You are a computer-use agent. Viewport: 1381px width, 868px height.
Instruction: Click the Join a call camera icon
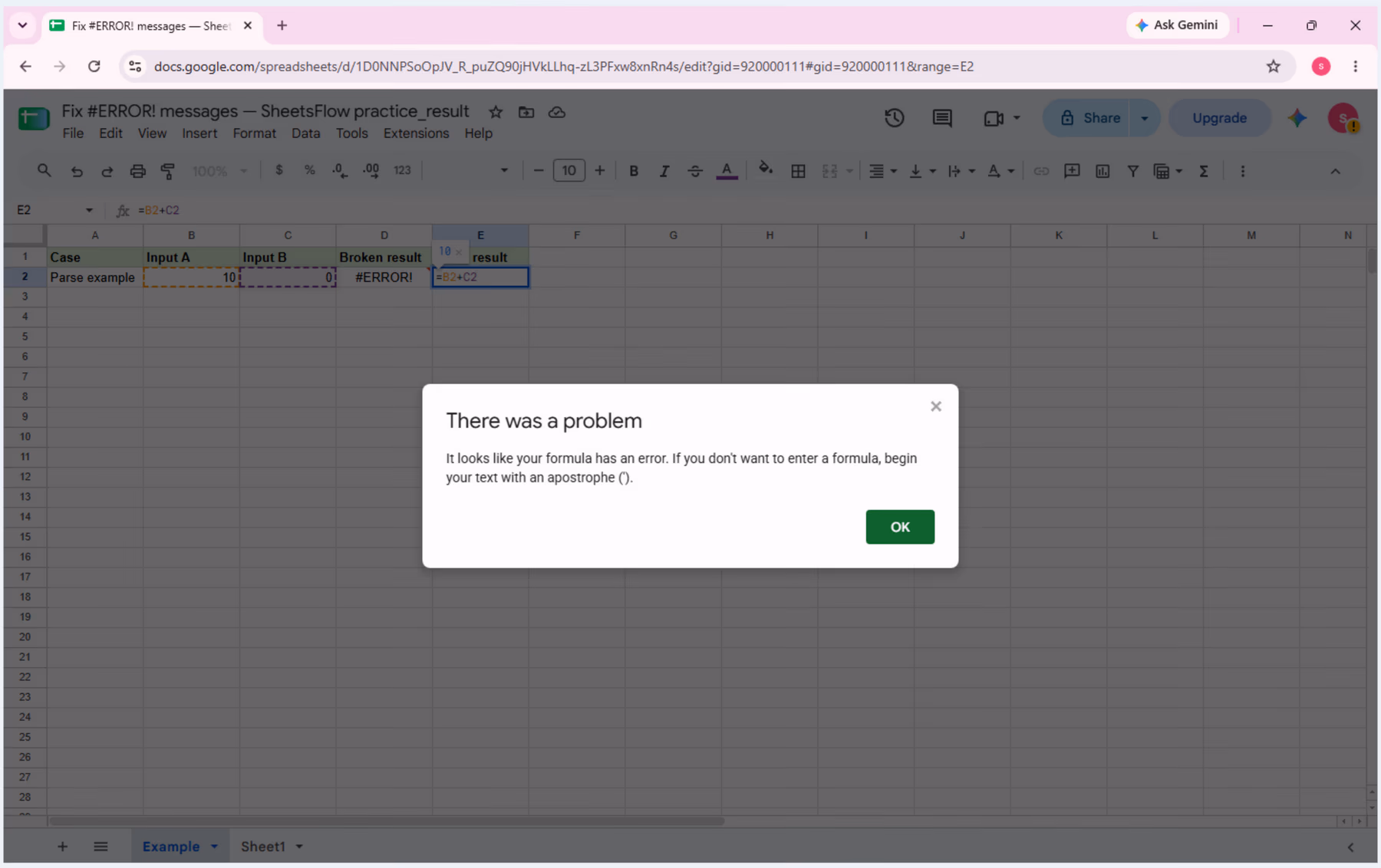click(x=994, y=118)
